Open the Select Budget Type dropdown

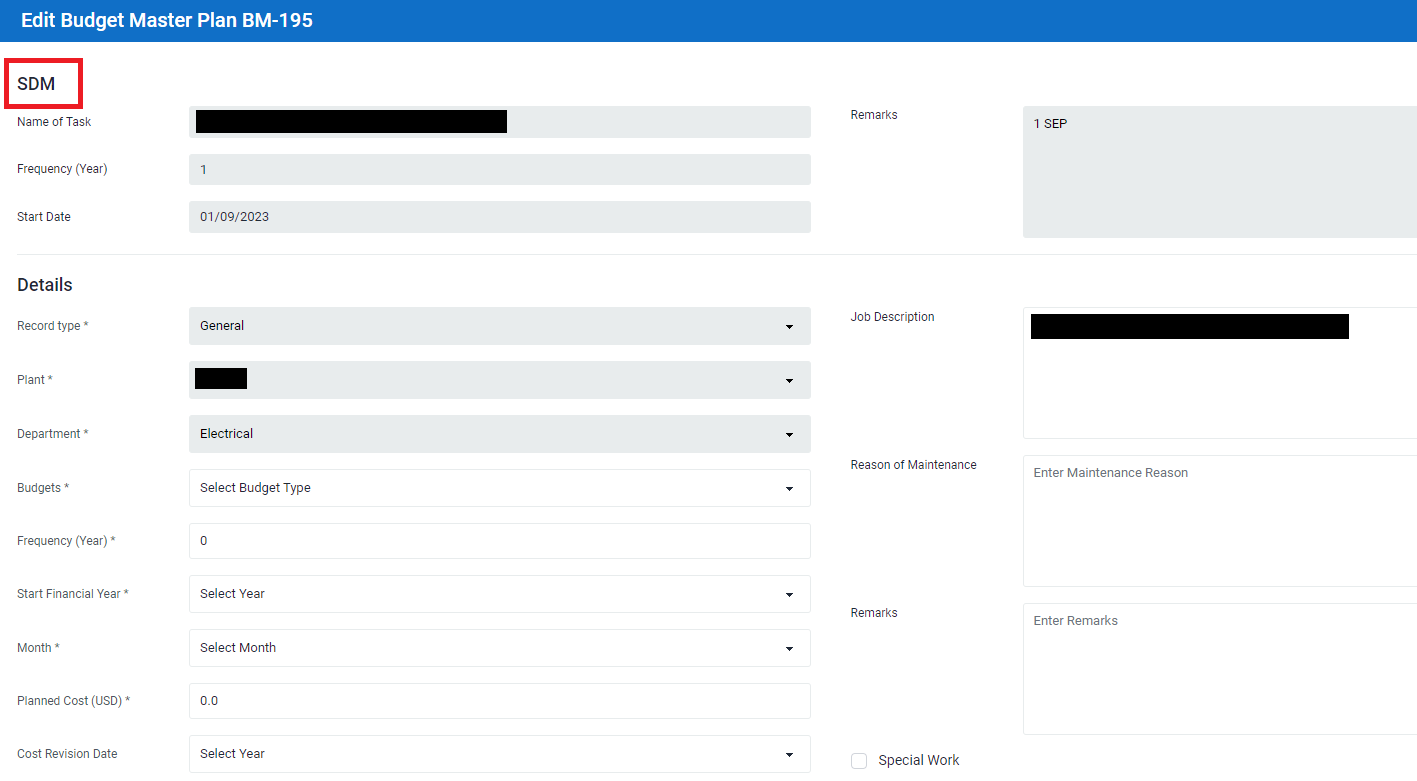pos(499,488)
